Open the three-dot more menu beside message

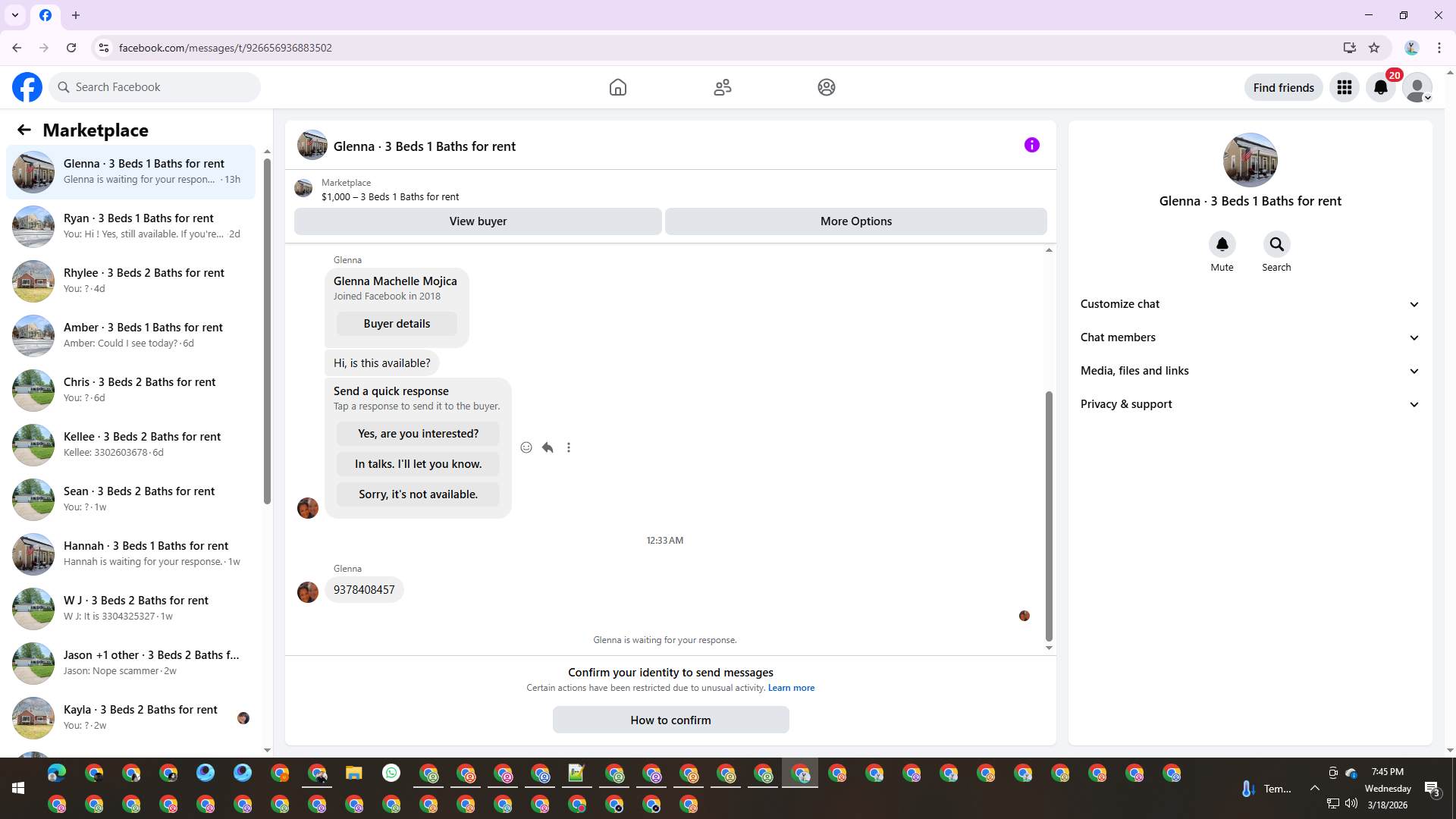pos(569,447)
